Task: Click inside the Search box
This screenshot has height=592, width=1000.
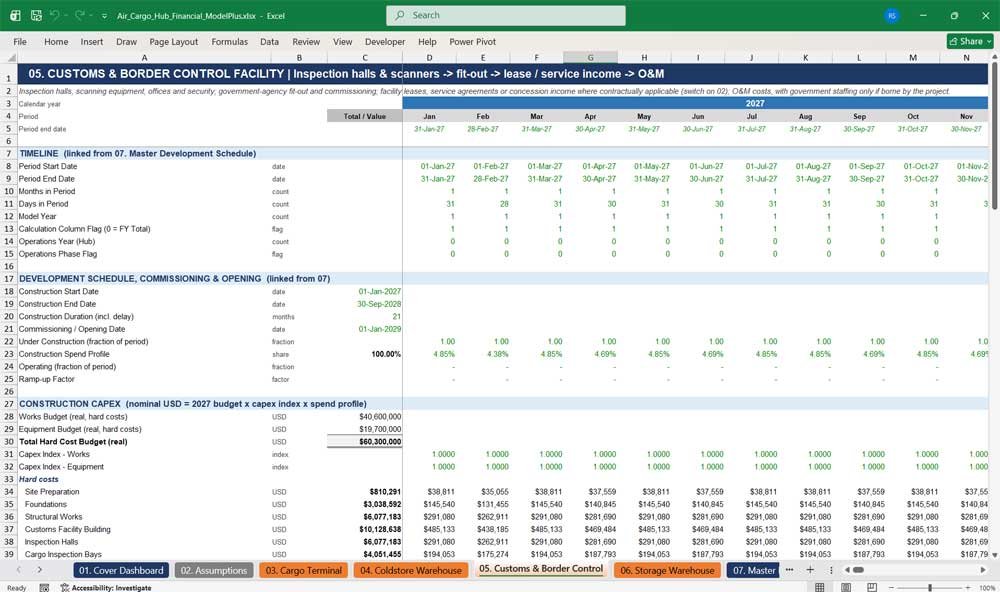Action: click(x=506, y=15)
